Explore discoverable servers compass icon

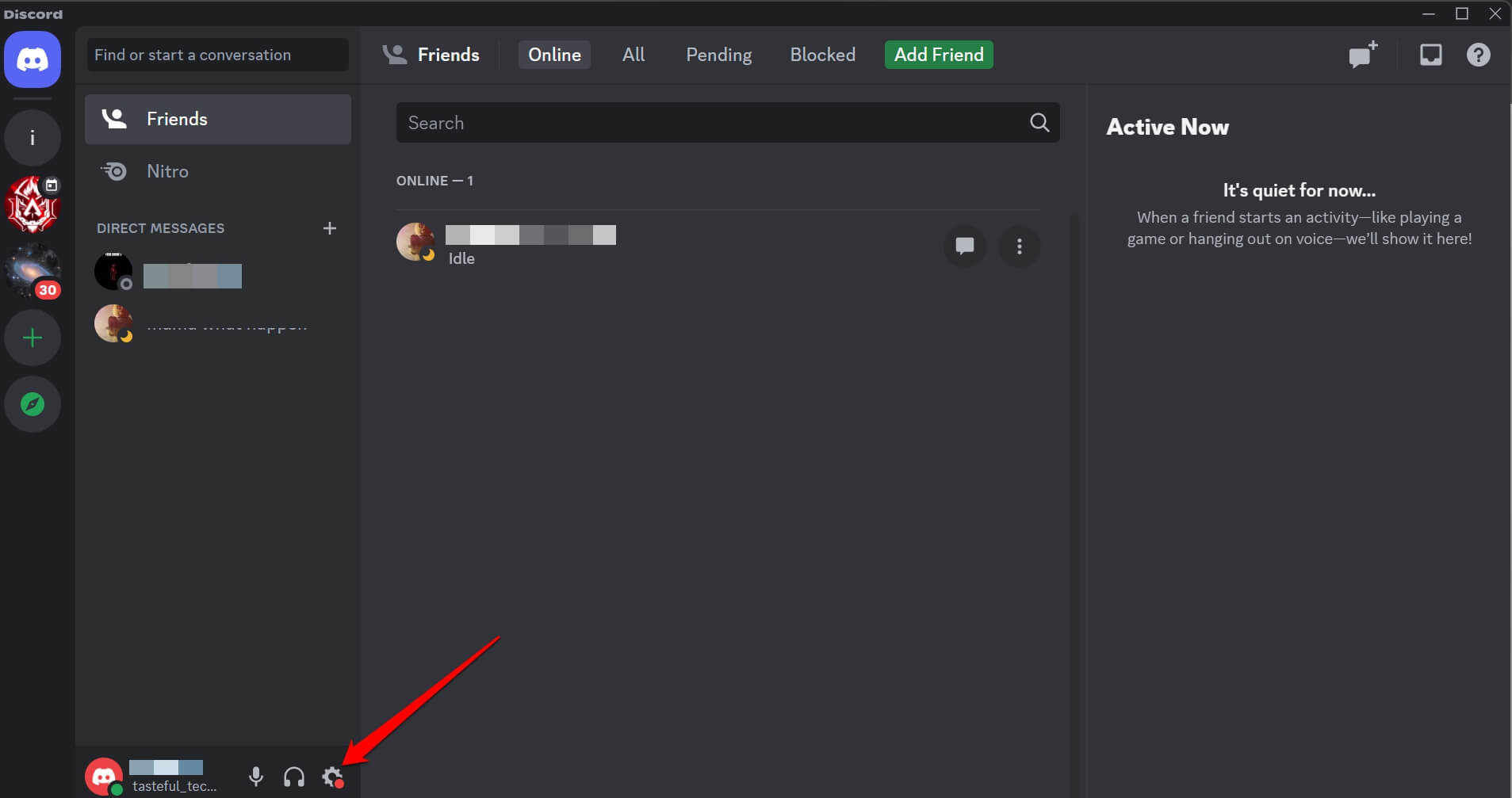(33, 404)
